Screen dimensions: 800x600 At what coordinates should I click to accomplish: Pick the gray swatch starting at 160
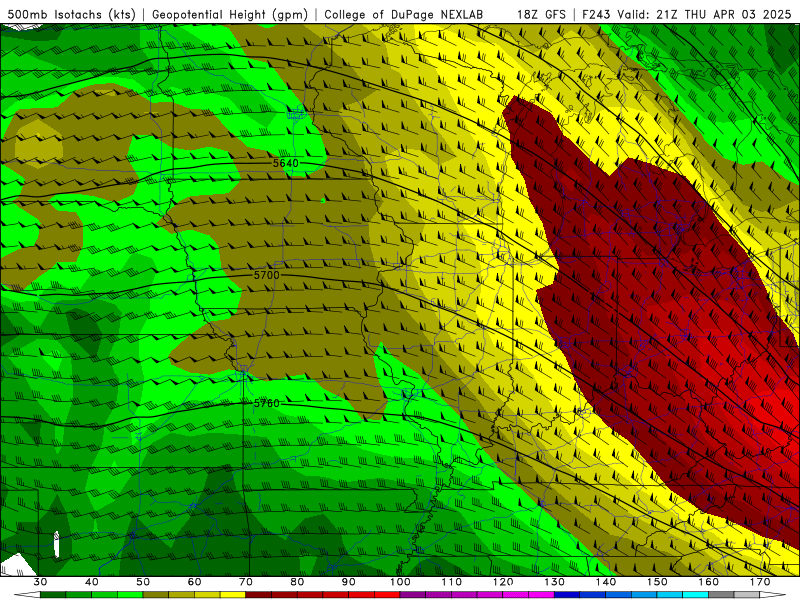721,595
